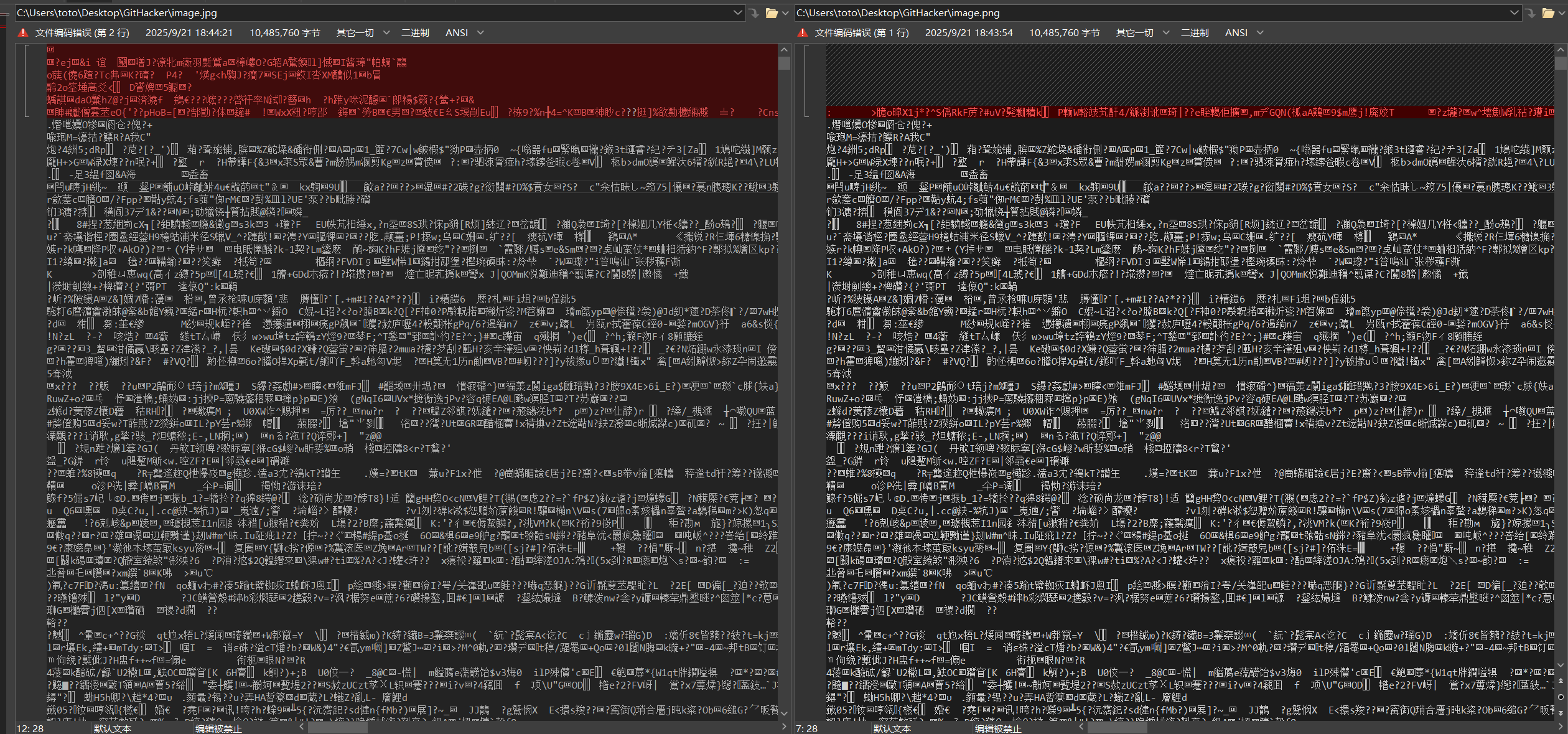The height and width of the screenshot is (734, 1568).
Task: Expand the arrow beside the left folder icon
Action: tap(785, 13)
